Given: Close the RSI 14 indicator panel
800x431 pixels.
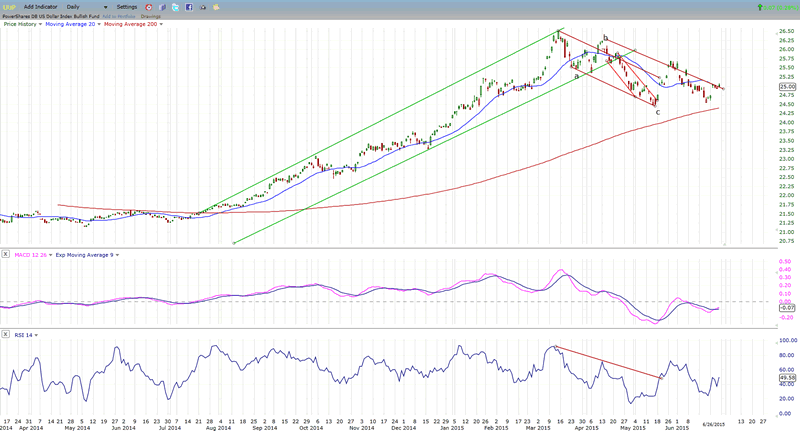Looking at the screenshot, I should 6,333.
